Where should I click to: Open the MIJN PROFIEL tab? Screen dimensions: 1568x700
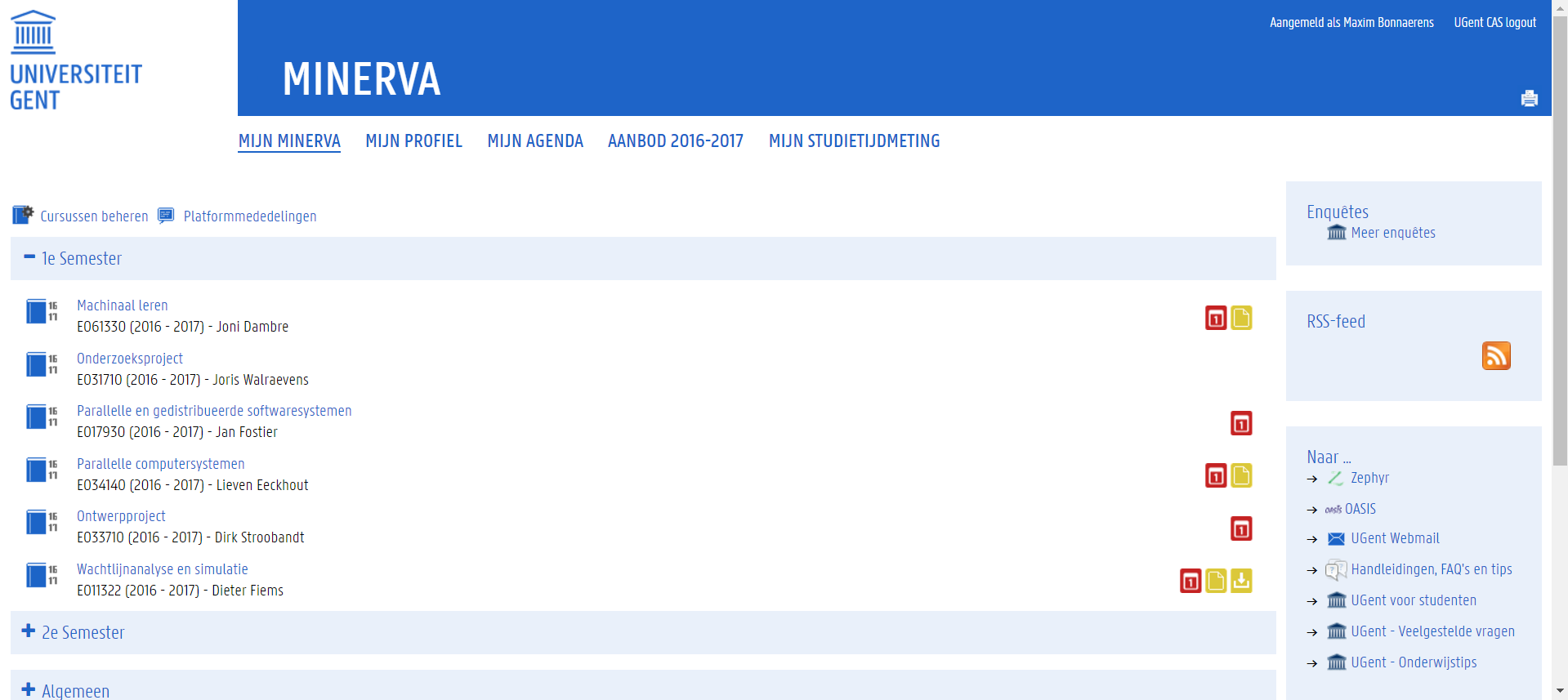tap(413, 141)
